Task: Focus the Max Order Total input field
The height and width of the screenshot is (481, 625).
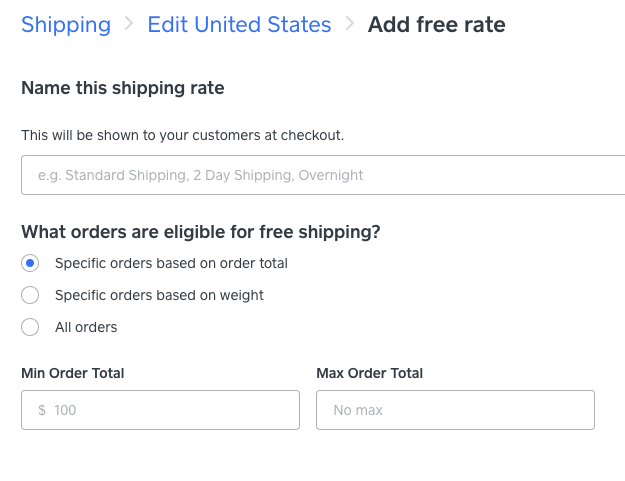Action: (455, 410)
